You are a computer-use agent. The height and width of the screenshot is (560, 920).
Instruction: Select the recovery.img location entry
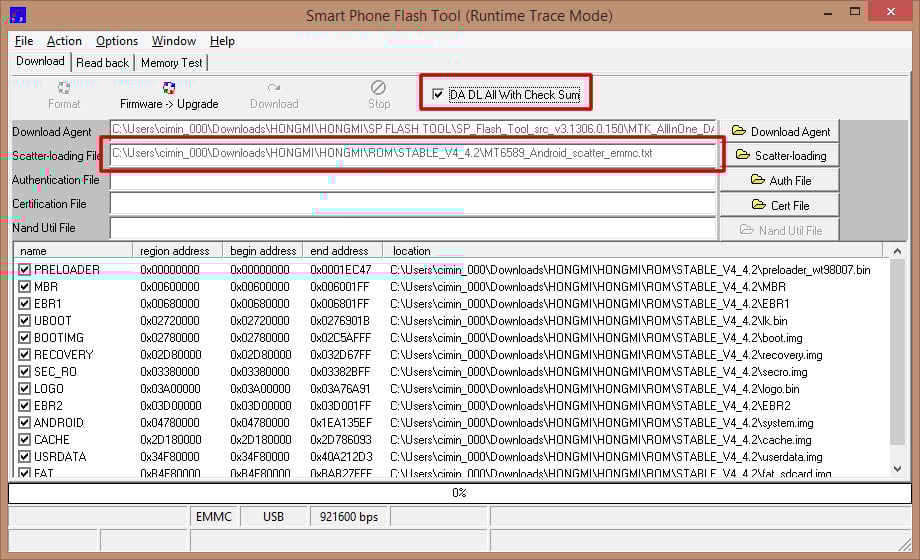coord(606,355)
